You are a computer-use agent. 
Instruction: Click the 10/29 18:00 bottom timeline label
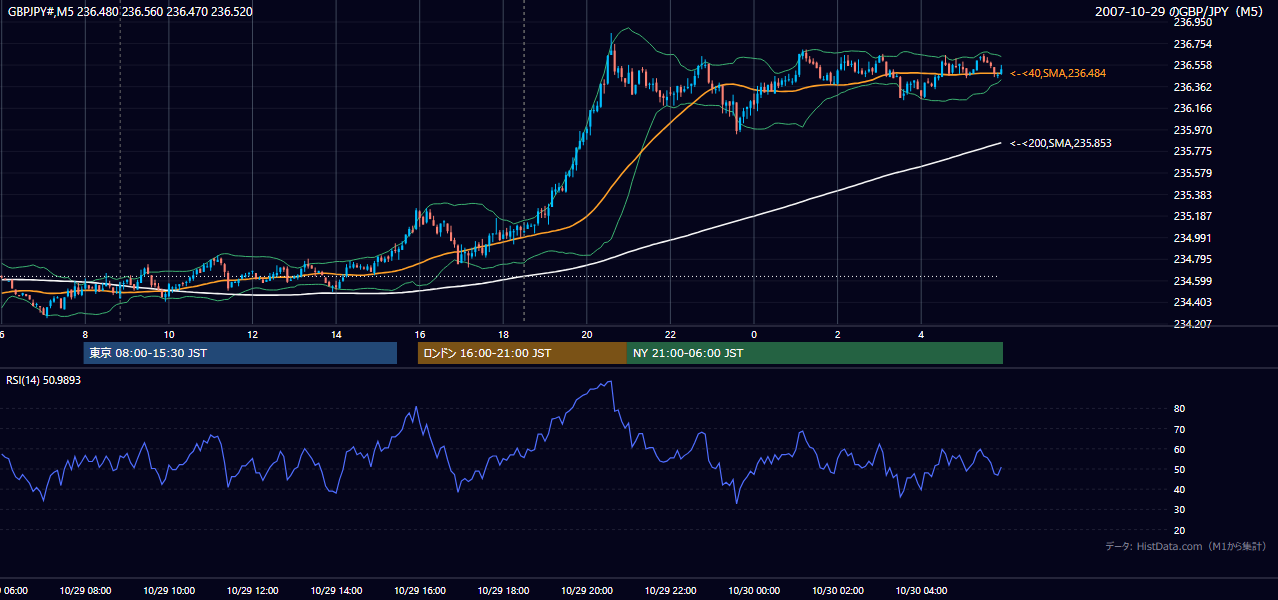pyautogui.click(x=503, y=591)
